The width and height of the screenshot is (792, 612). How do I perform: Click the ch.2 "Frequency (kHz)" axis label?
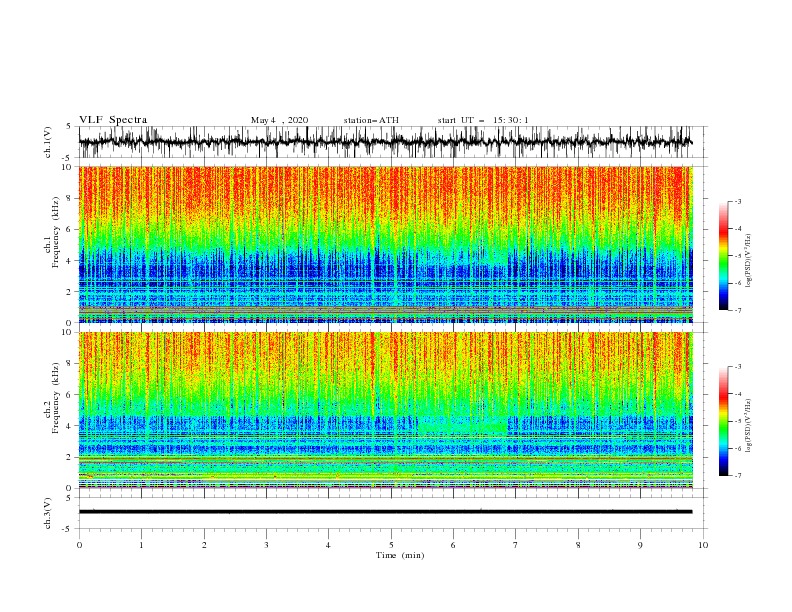(56, 398)
